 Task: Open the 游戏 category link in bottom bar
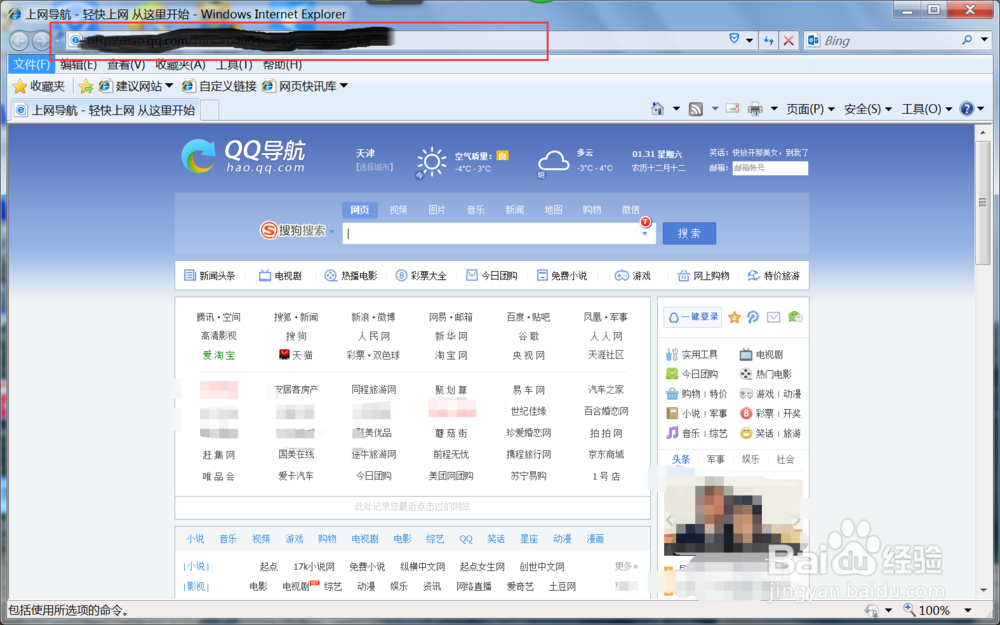[x=294, y=539]
